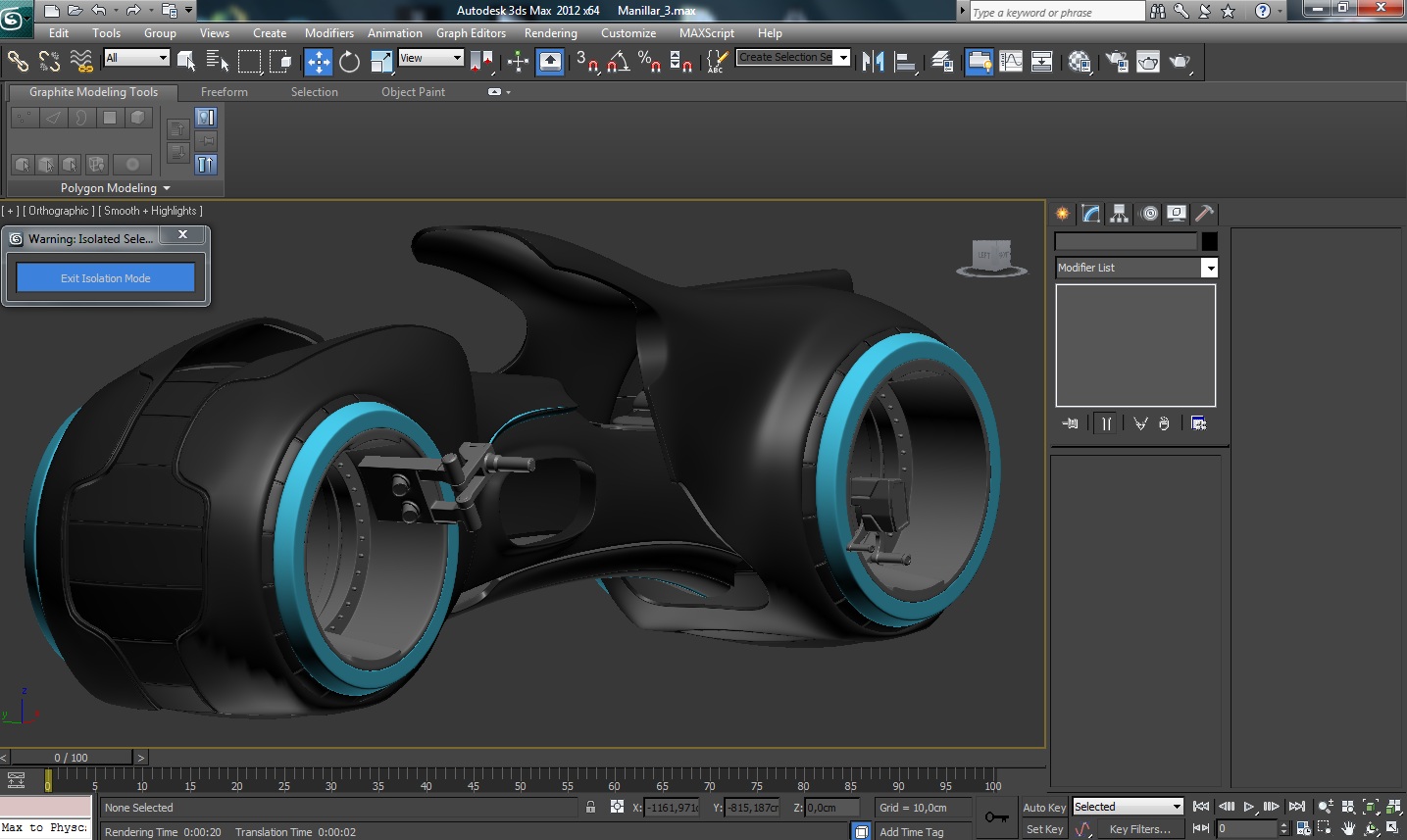The height and width of the screenshot is (840, 1407).
Task: Toggle the 3D Snaps button
Action: click(x=586, y=62)
